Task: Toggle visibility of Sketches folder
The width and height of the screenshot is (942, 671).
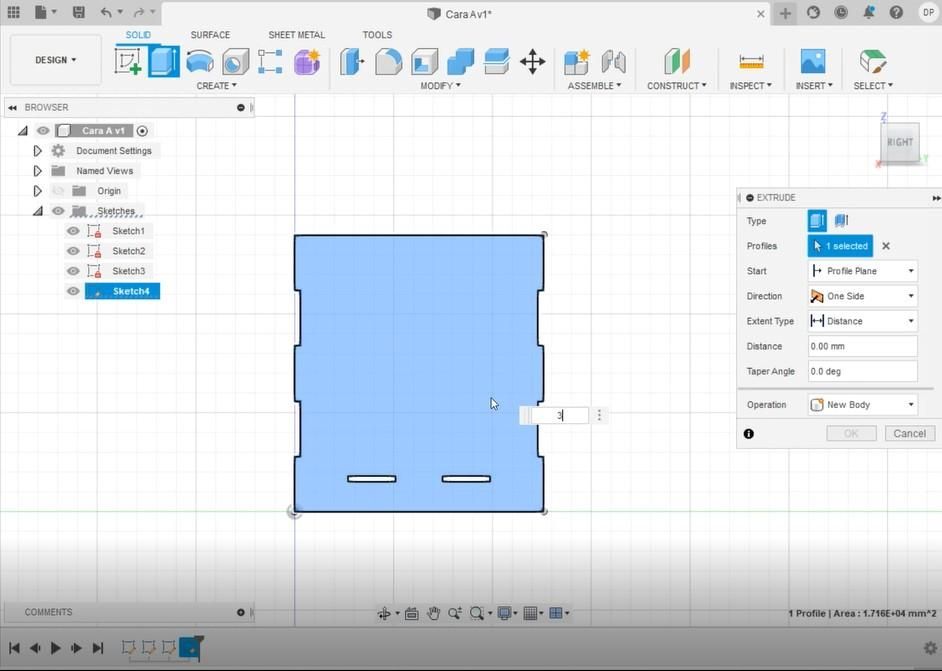Action: pos(58,211)
